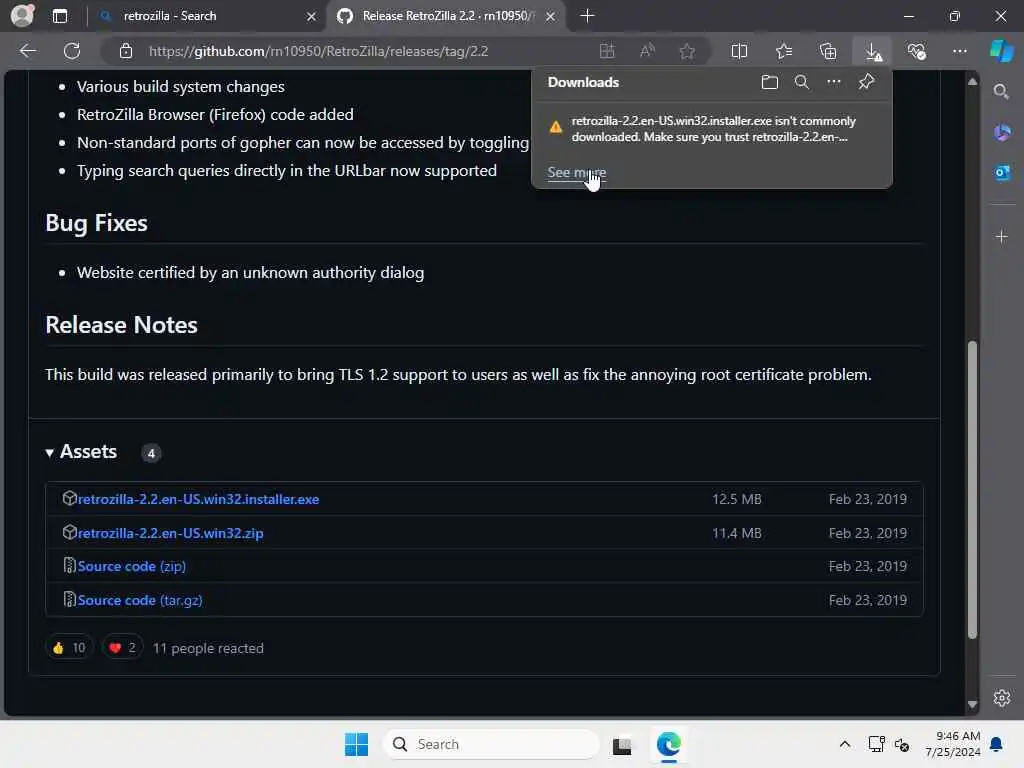The height and width of the screenshot is (768, 1024).
Task: Open downloads folder icon in Downloads panel
Action: 770,82
